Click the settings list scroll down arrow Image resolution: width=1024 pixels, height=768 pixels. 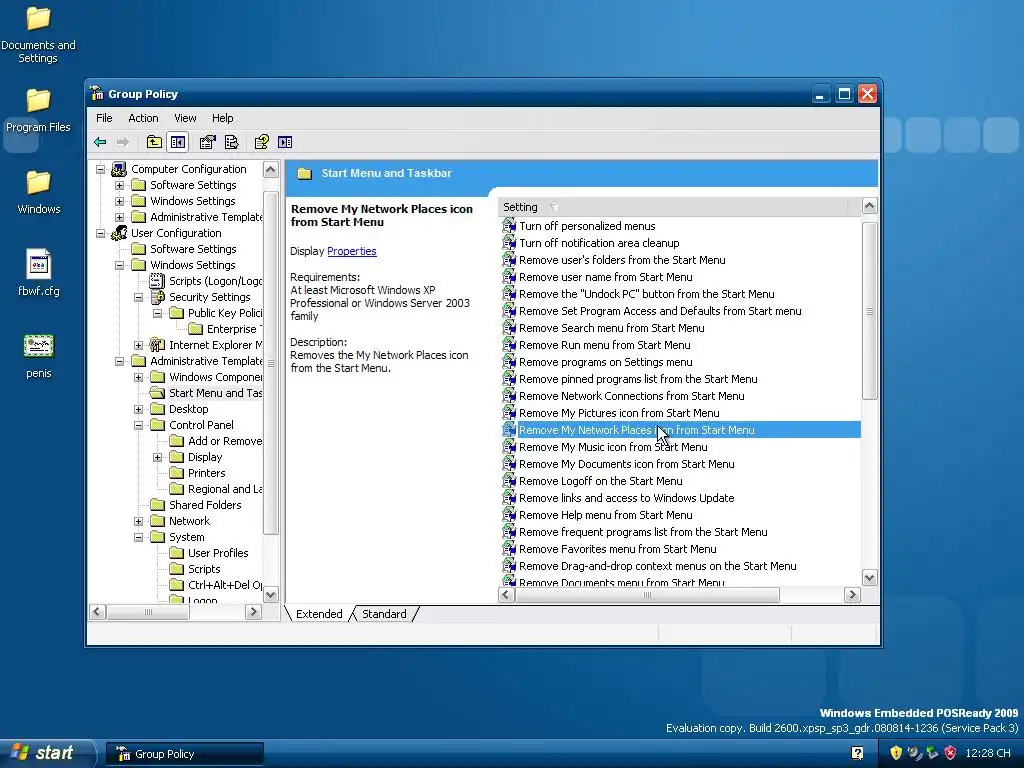pyautogui.click(x=869, y=577)
